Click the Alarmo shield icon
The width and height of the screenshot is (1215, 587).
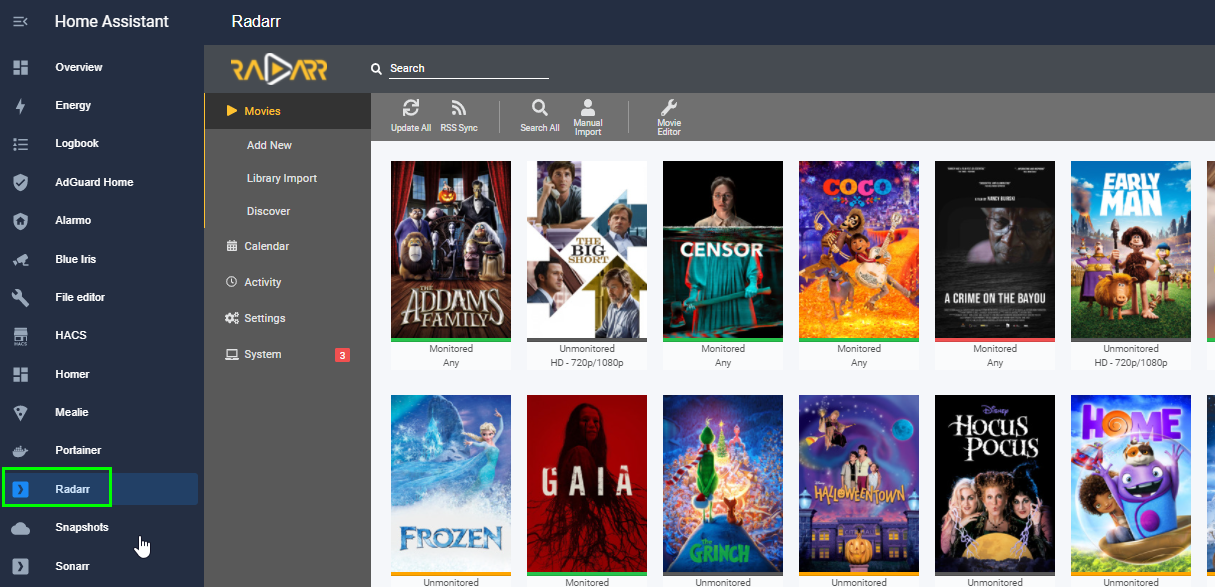[20, 220]
